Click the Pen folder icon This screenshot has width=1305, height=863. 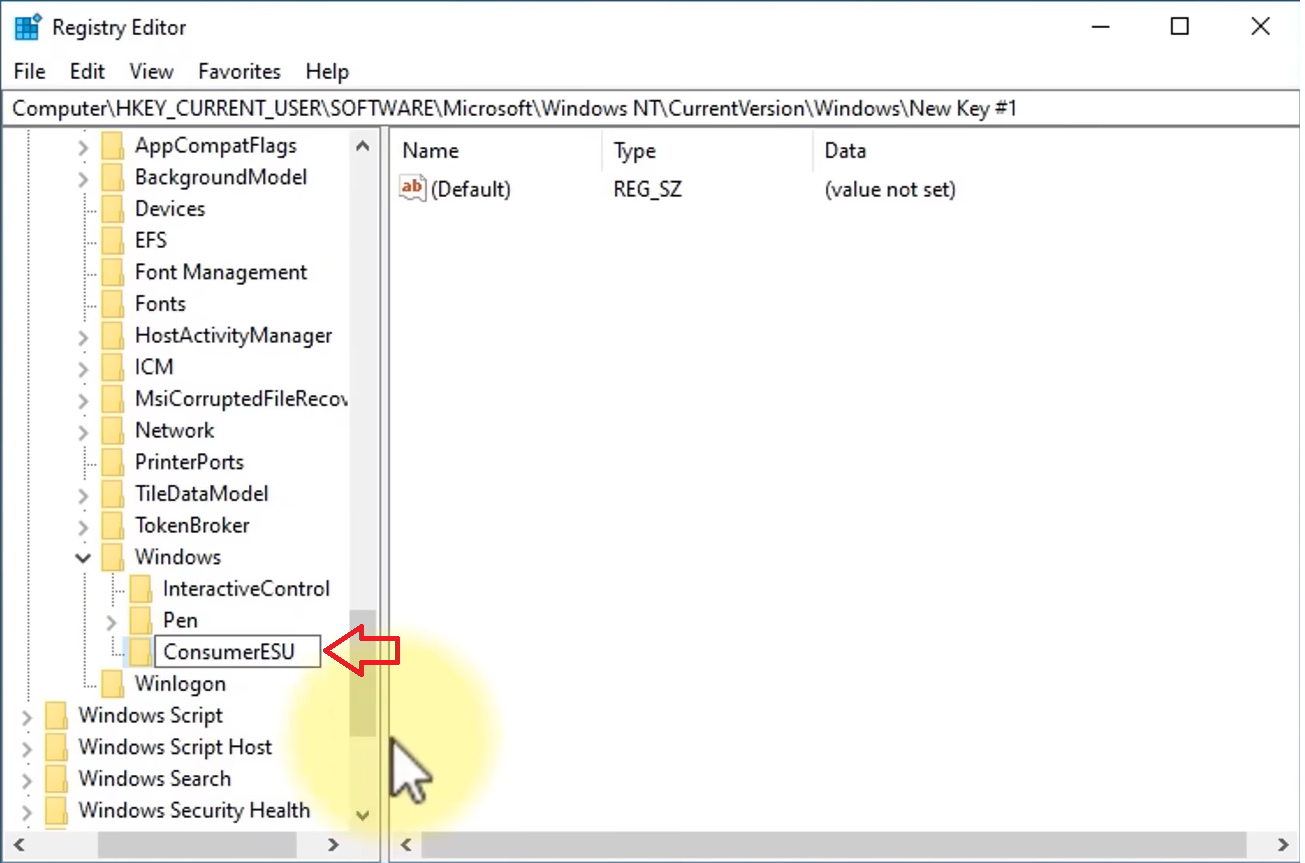coord(140,621)
